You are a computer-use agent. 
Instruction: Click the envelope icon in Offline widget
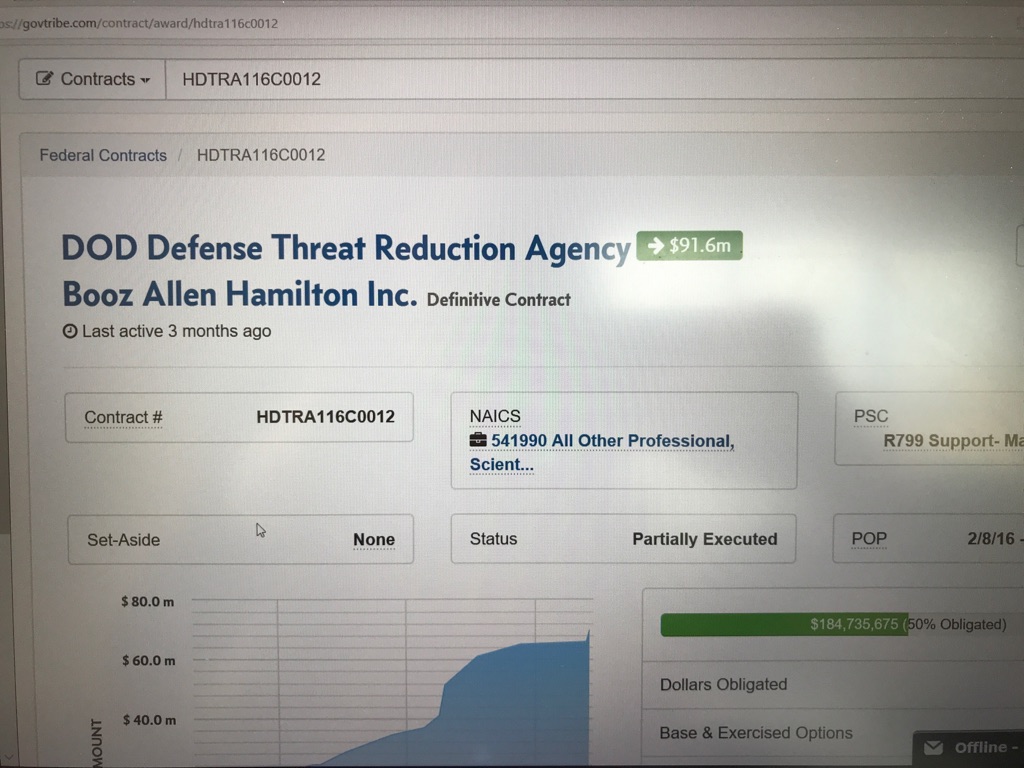[933, 748]
